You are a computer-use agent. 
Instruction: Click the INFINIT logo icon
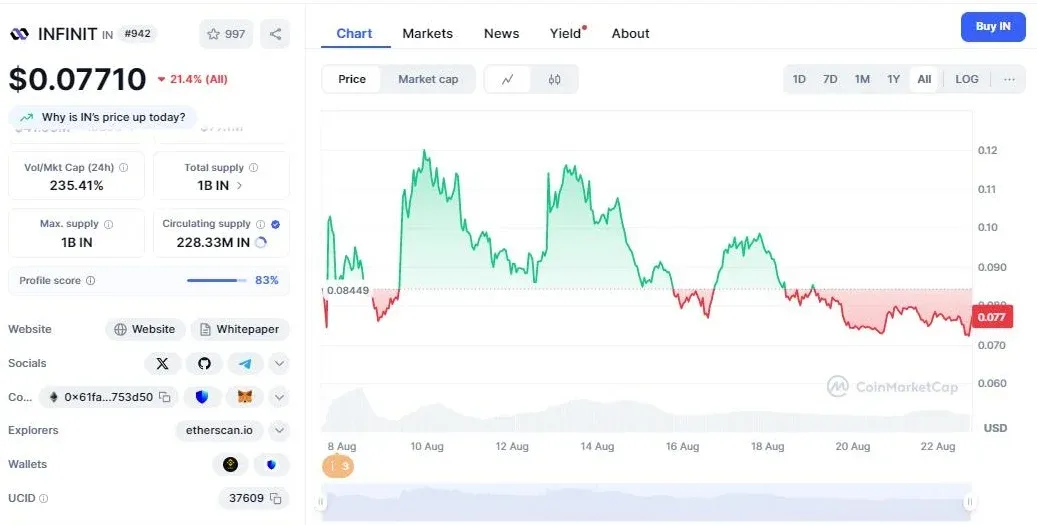click(x=19, y=34)
